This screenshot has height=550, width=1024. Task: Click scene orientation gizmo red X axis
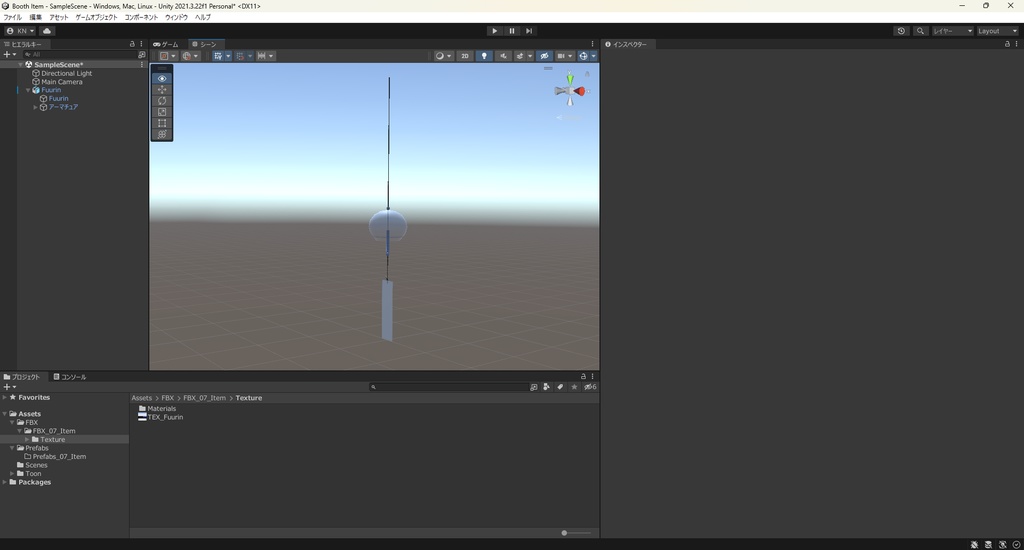580,91
